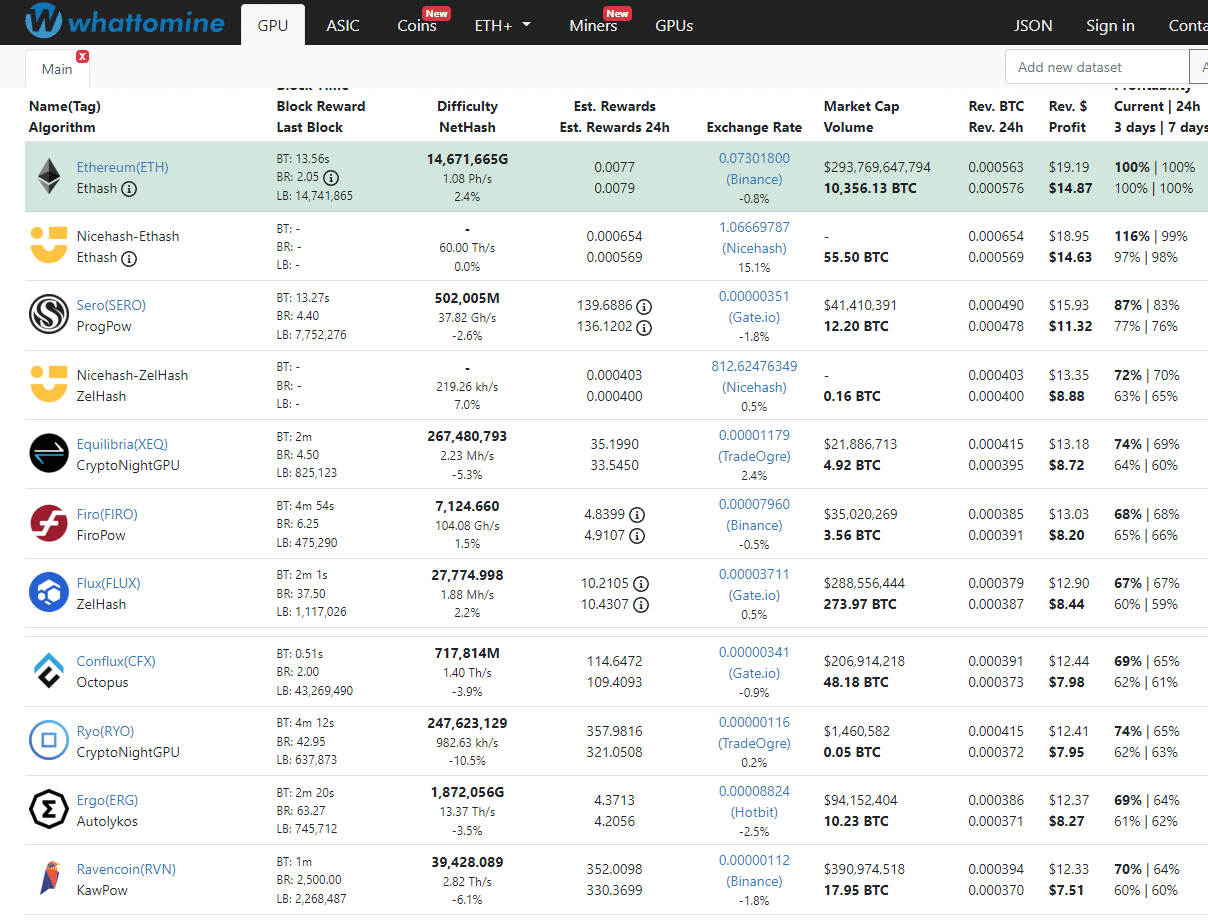The image size is (1208, 921).
Task: Click the Nicehash-Ethash logo icon
Action: 49,245
